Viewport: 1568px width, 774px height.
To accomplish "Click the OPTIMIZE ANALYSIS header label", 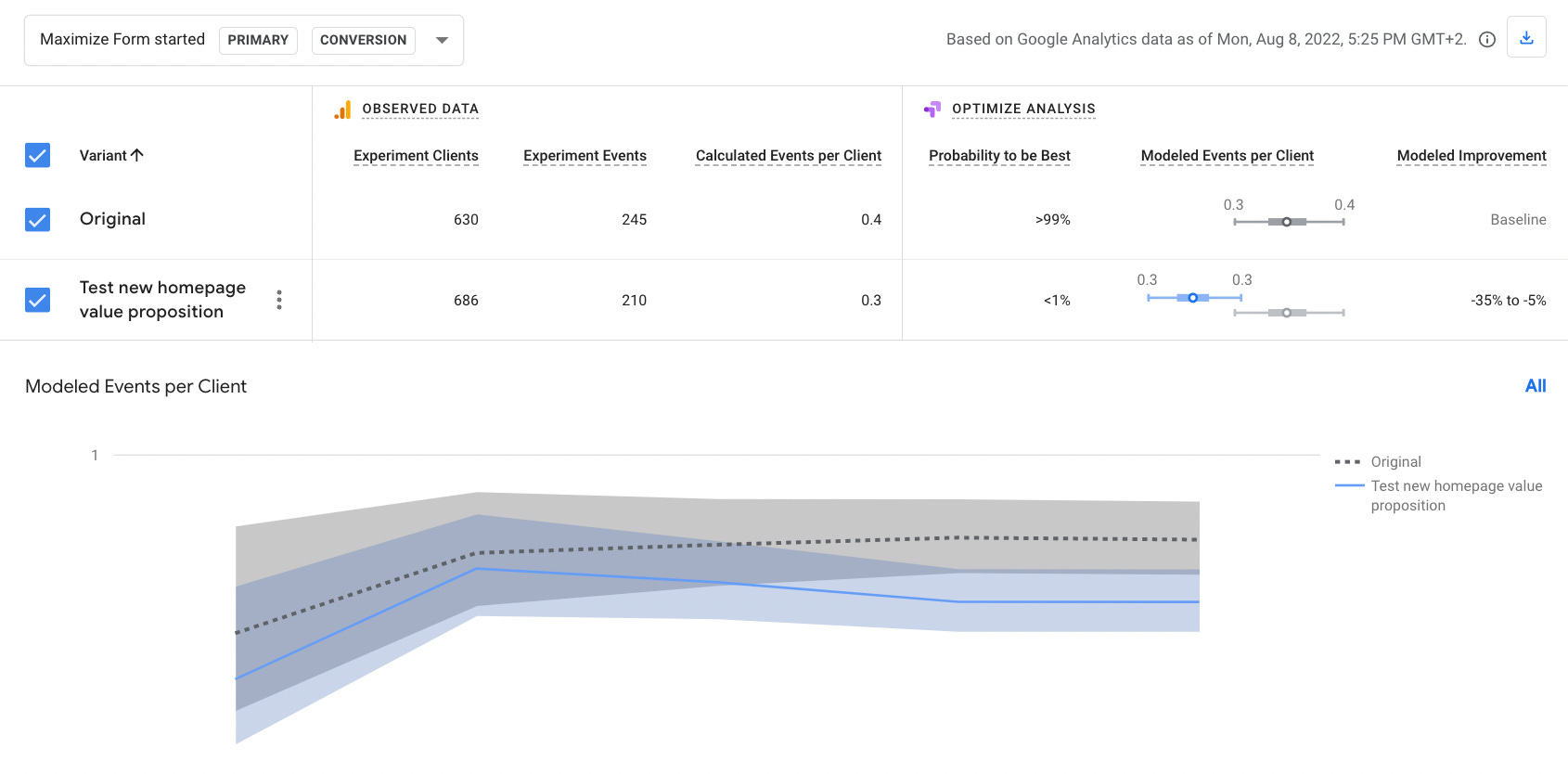I will 1023,109.
